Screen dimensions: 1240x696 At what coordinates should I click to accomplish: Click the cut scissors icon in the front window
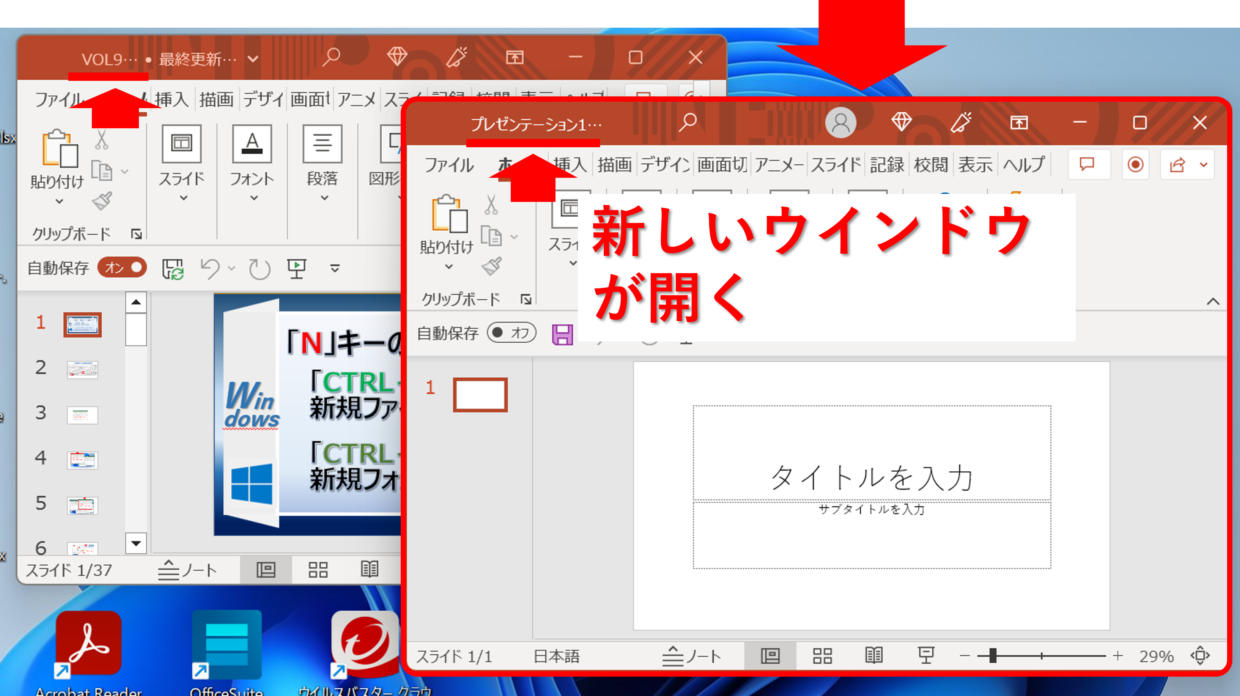pos(490,205)
